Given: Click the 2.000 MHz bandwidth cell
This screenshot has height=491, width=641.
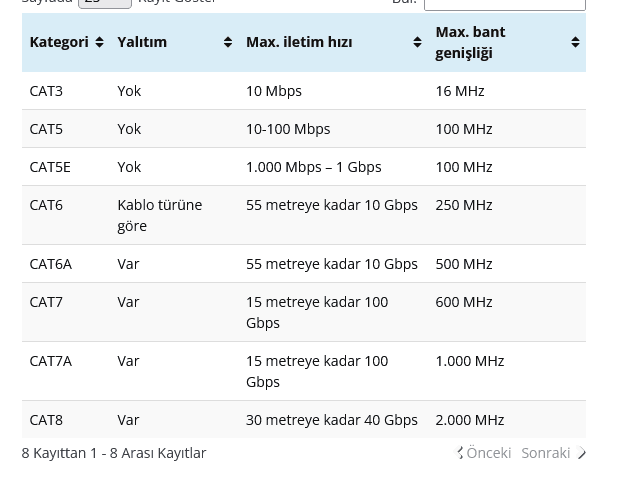Looking at the screenshot, I should [x=469, y=420].
